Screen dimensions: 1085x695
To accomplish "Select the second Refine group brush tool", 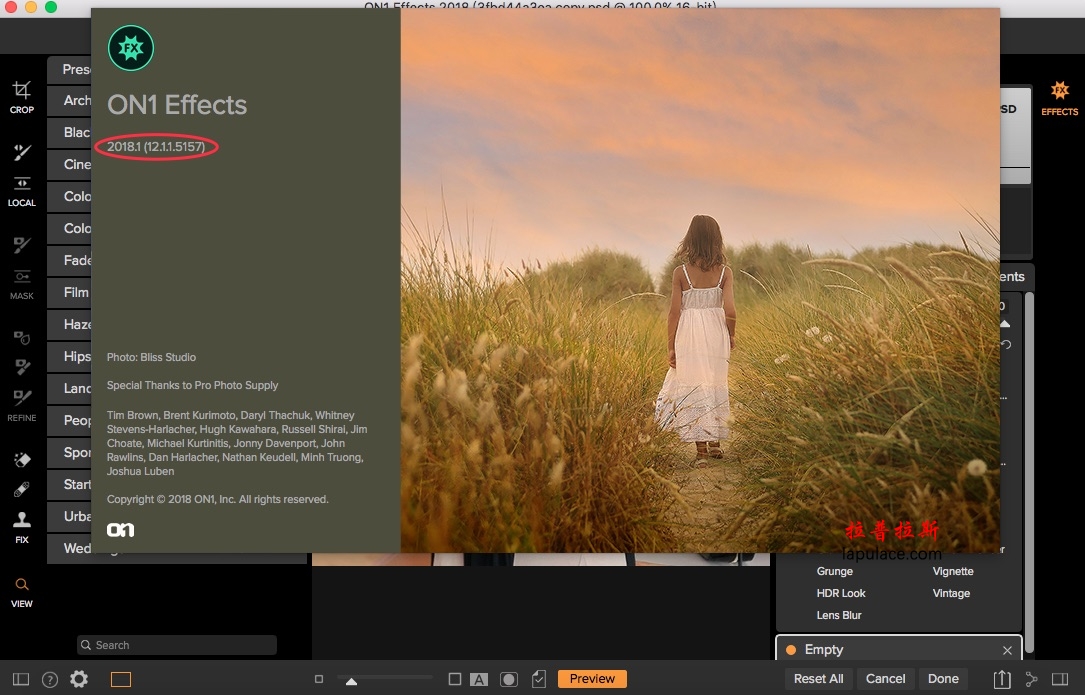I will click(21, 367).
